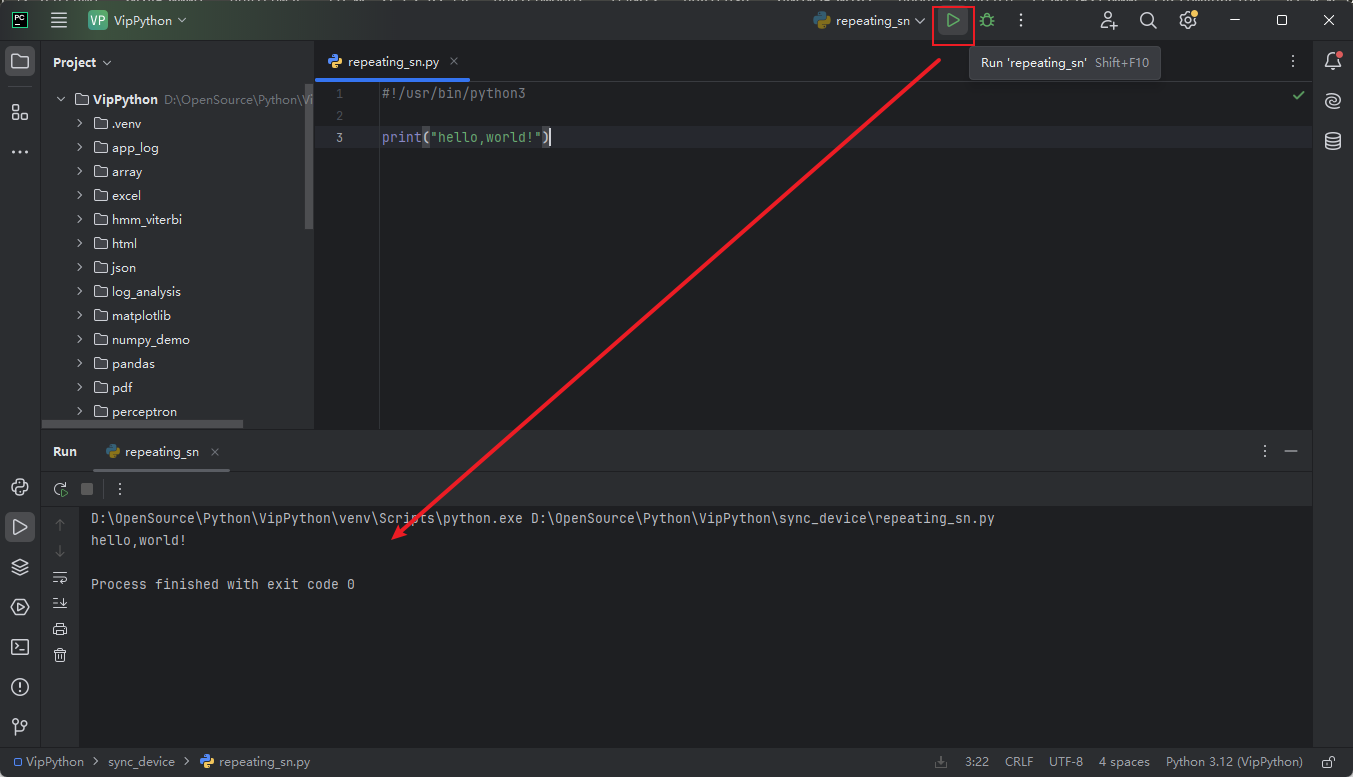The image size is (1353, 777).
Task: Open Code With Me add-user icon
Action: click(1109, 20)
